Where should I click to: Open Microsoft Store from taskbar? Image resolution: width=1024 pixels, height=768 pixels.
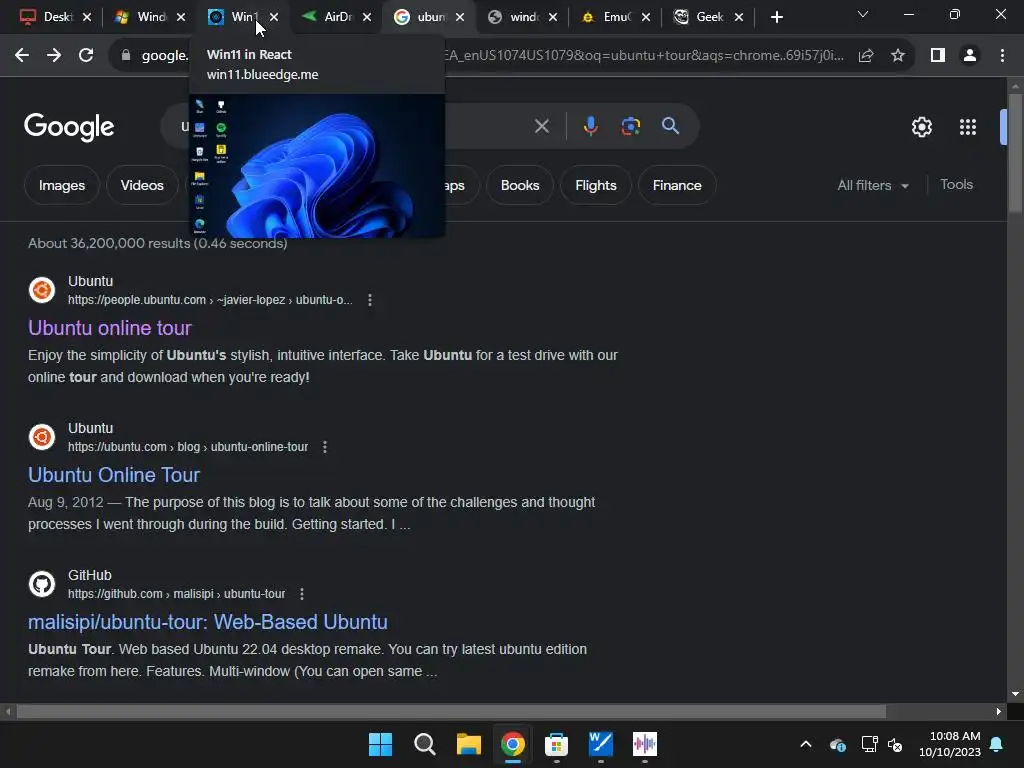click(x=556, y=744)
